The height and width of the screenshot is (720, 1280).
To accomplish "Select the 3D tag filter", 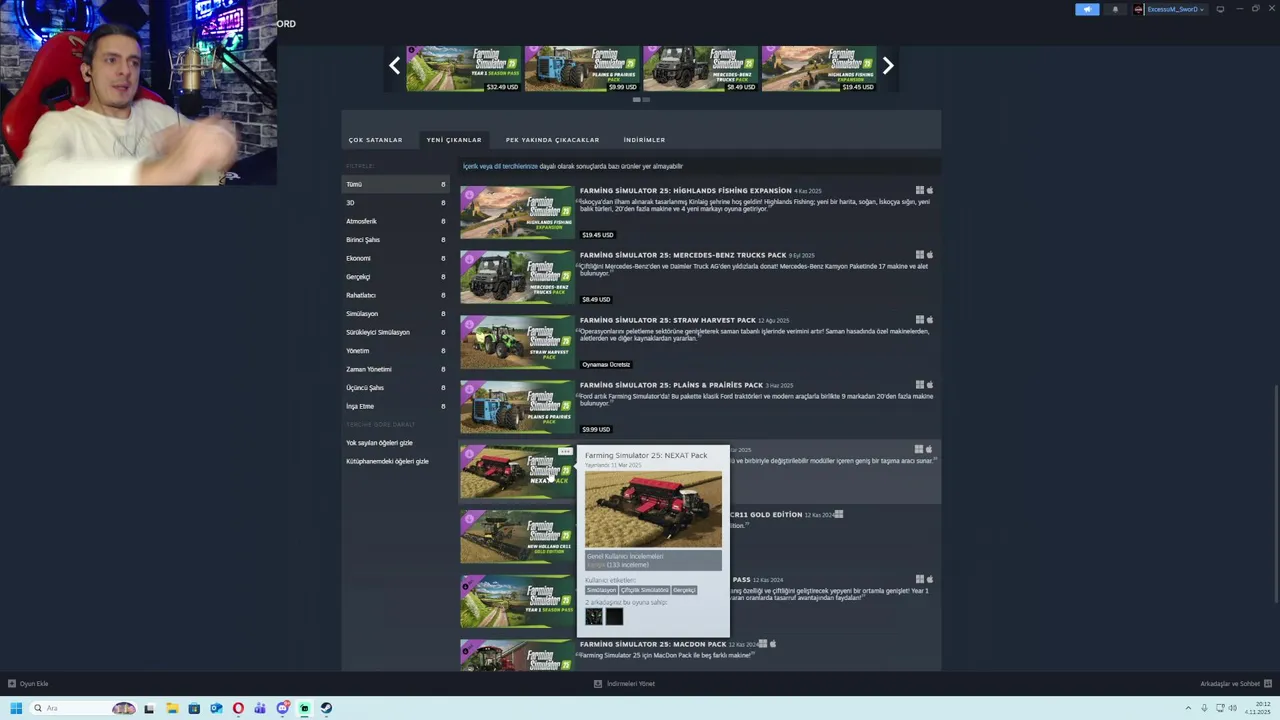I will [396, 203].
